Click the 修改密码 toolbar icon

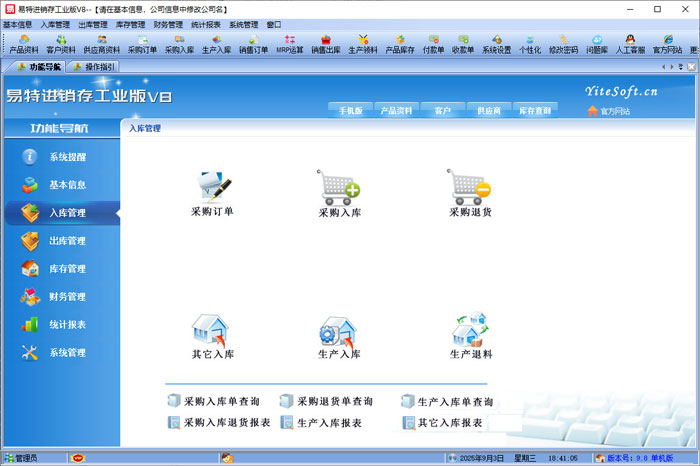click(x=563, y=44)
